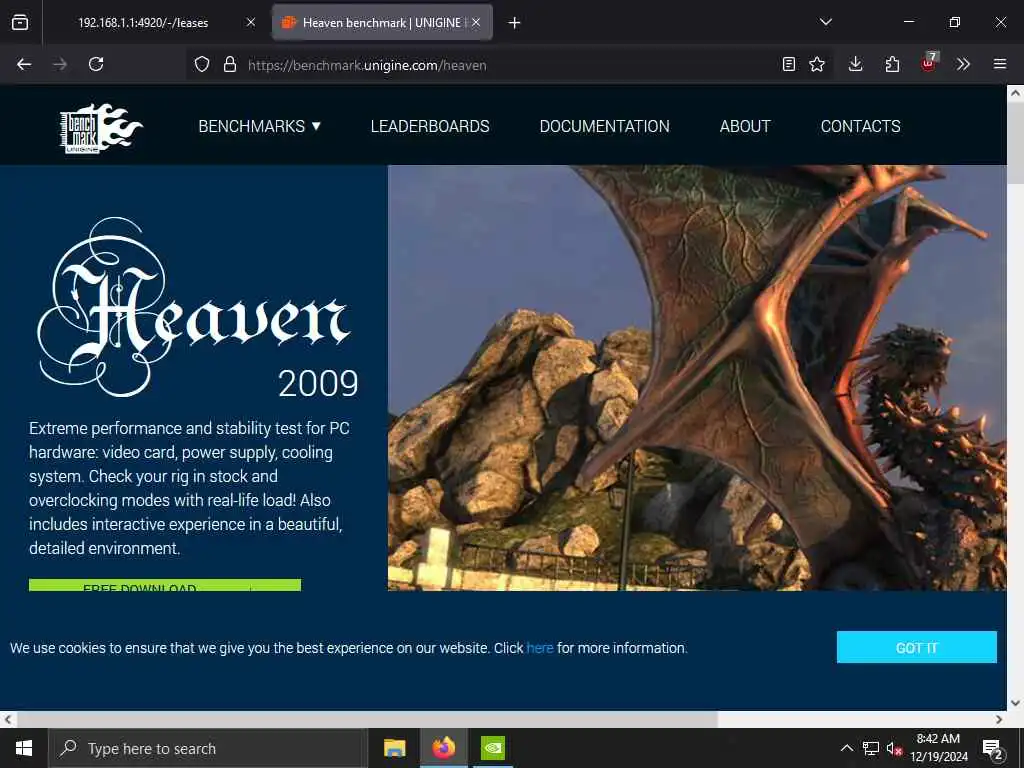Click the horizontal scrollbar left arrow

click(x=7, y=719)
